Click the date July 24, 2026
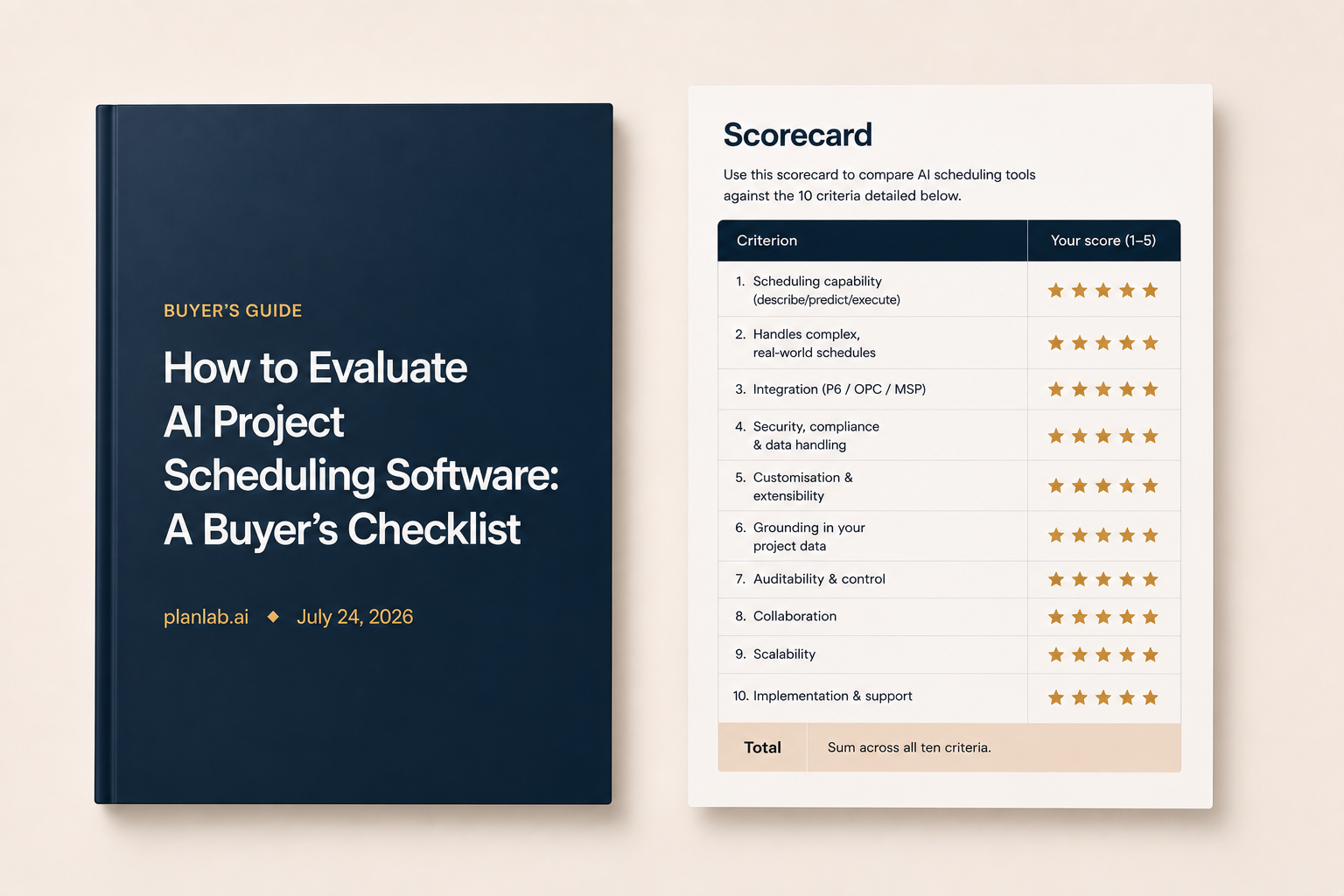1344x896 pixels. (x=354, y=617)
